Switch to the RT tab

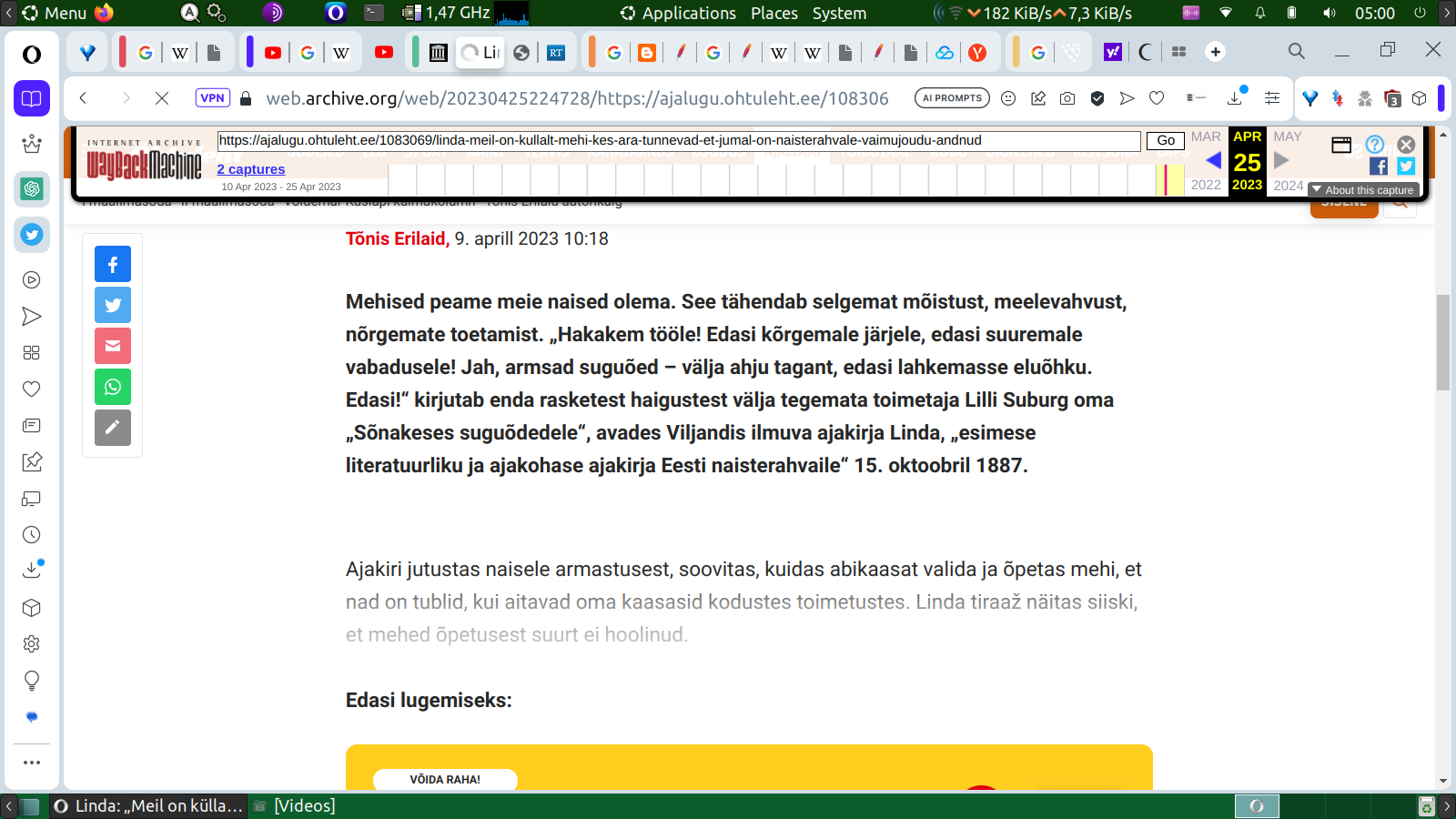point(556,53)
